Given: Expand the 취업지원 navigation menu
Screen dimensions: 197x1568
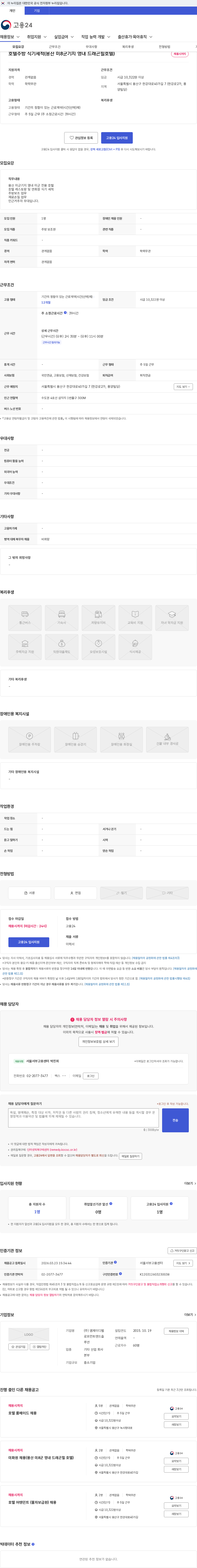Looking at the screenshot, I should pyautogui.click(x=37, y=37).
